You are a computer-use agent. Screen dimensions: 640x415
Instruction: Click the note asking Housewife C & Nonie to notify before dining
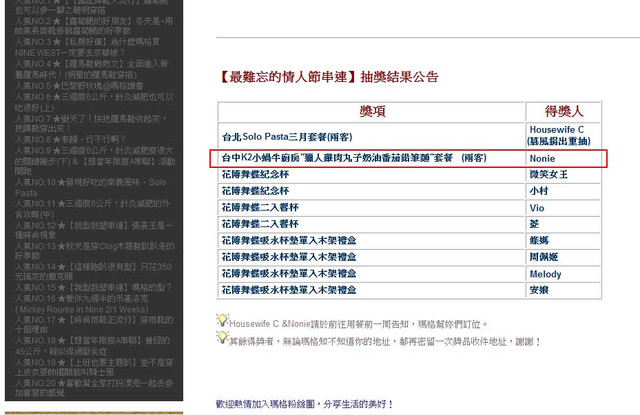tap(358, 324)
